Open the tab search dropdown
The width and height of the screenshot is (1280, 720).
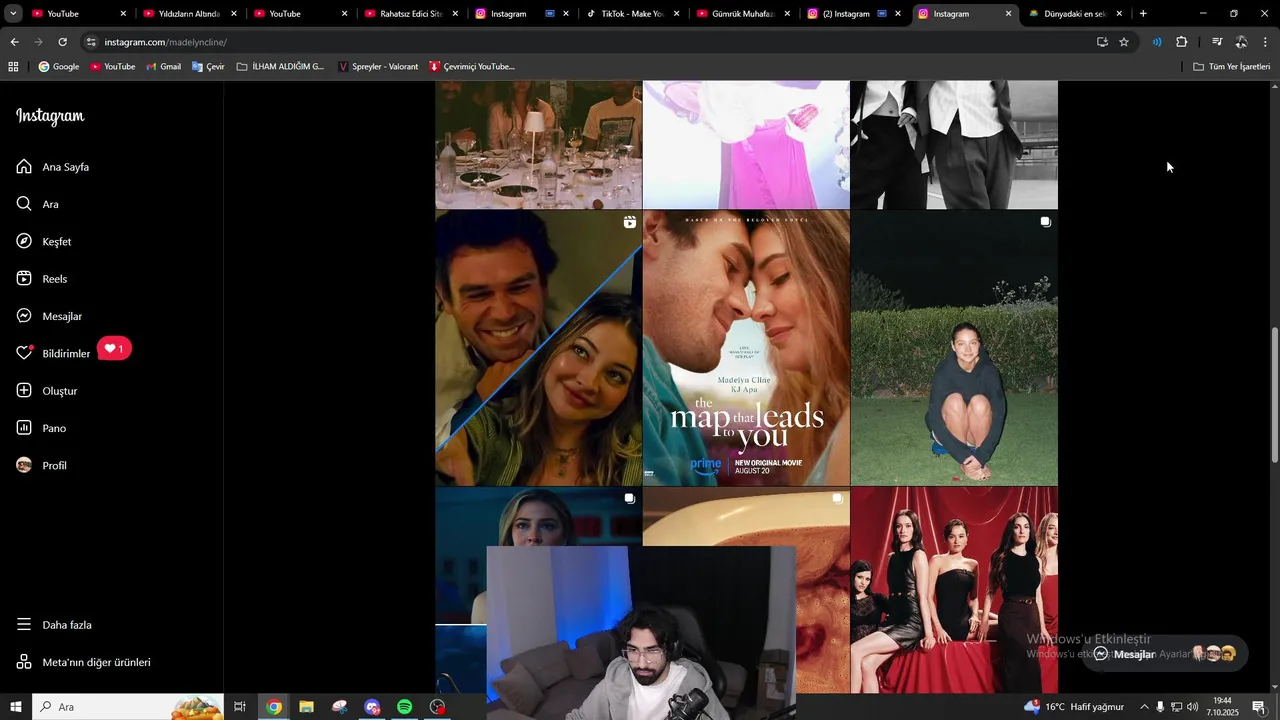pos(13,14)
